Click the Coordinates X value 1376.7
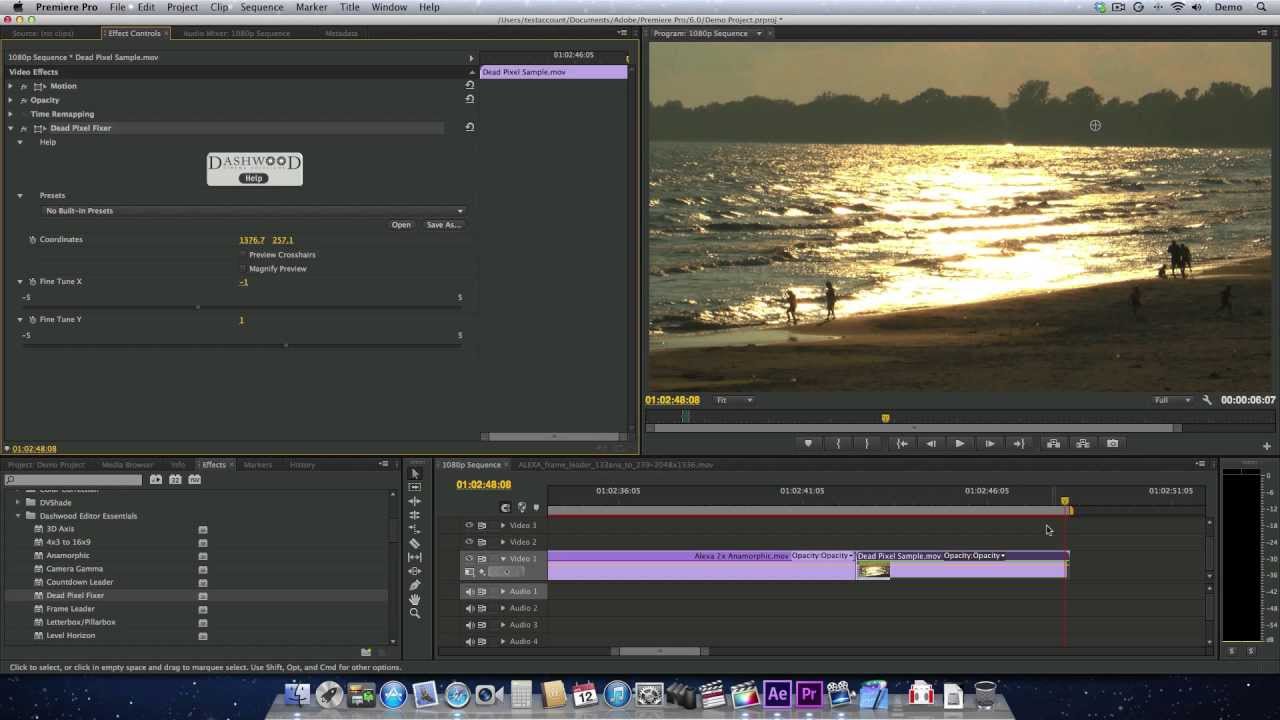This screenshot has height=720, width=1280. [252, 240]
